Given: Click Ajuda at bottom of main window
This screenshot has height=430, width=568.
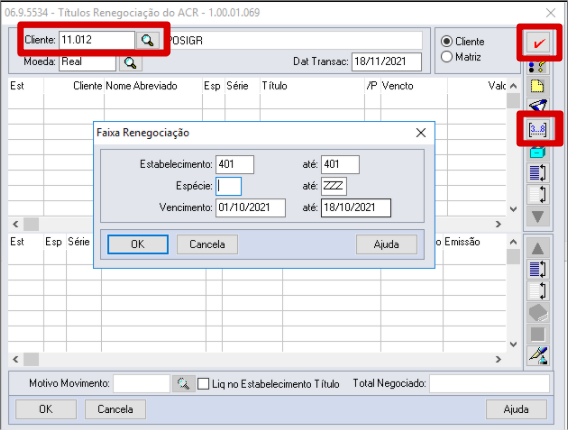Looking at the screenshot, I should pyautogui.click(x=516, y=409).
